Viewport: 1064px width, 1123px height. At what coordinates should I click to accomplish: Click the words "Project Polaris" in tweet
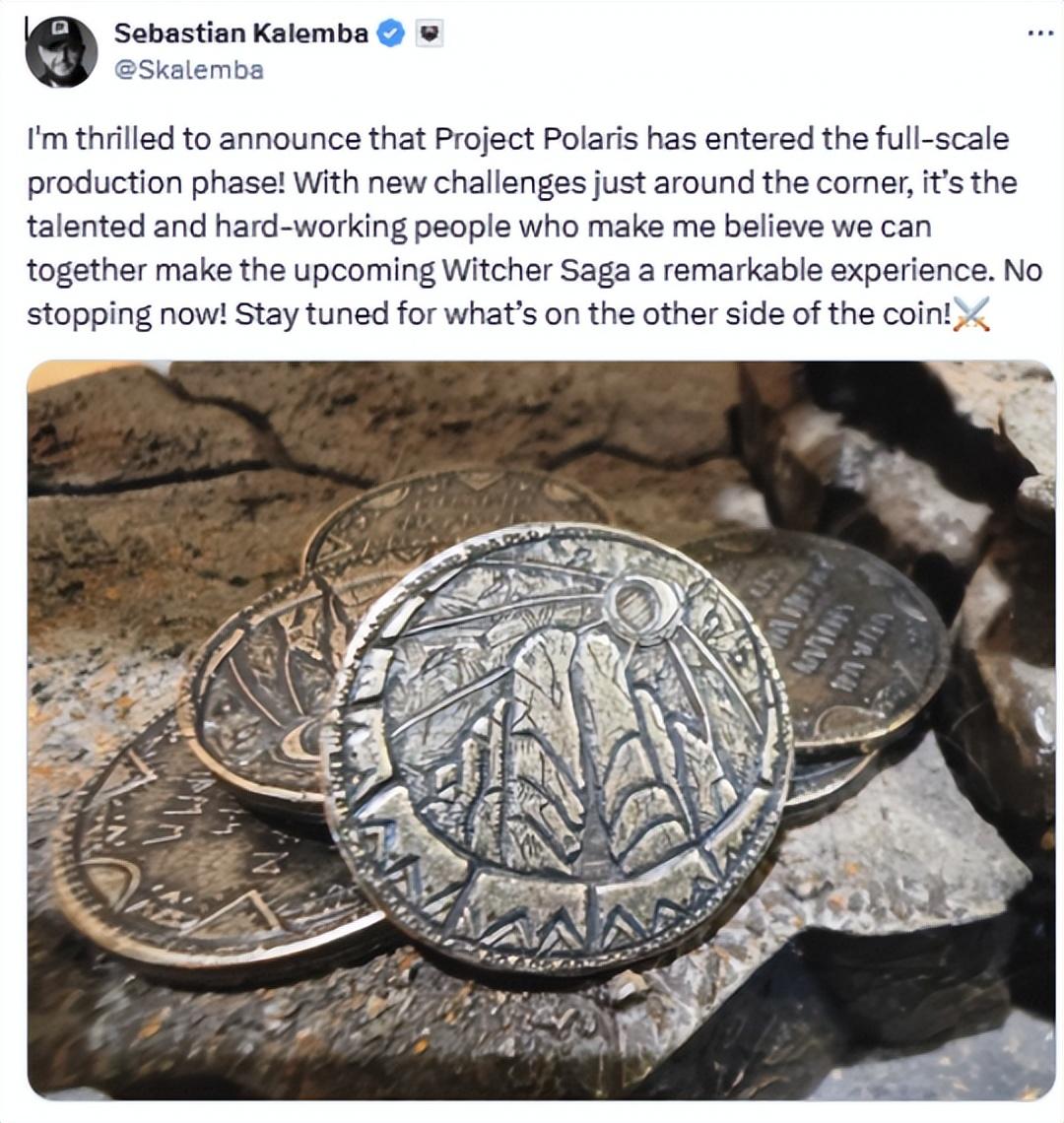[x=536, y=138]
